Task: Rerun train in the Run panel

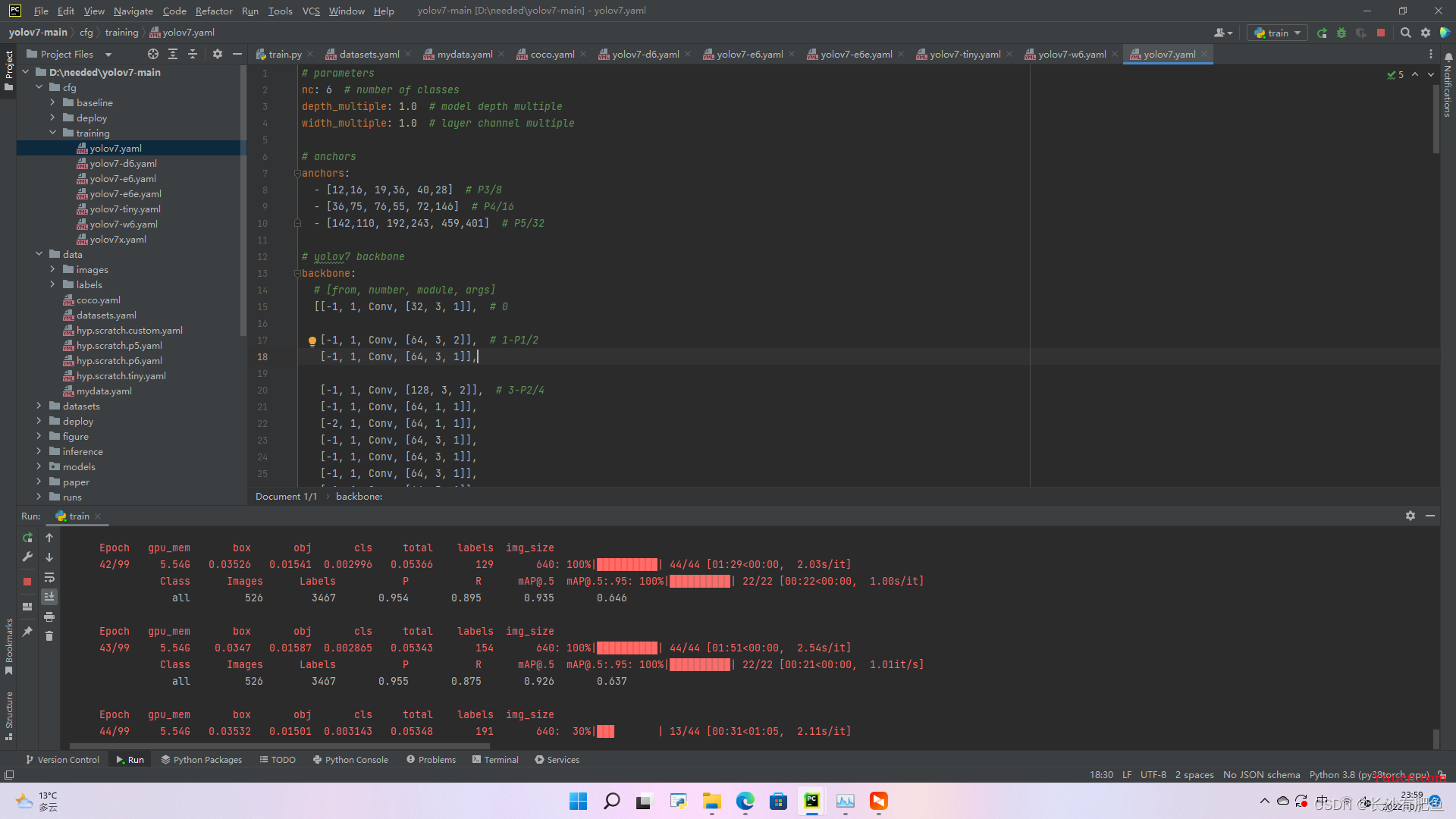Action: coord(27,538)
